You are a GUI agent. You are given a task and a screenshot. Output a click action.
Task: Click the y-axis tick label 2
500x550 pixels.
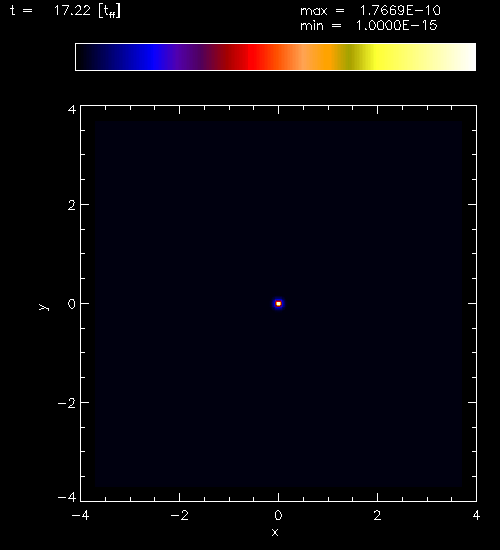72,206
